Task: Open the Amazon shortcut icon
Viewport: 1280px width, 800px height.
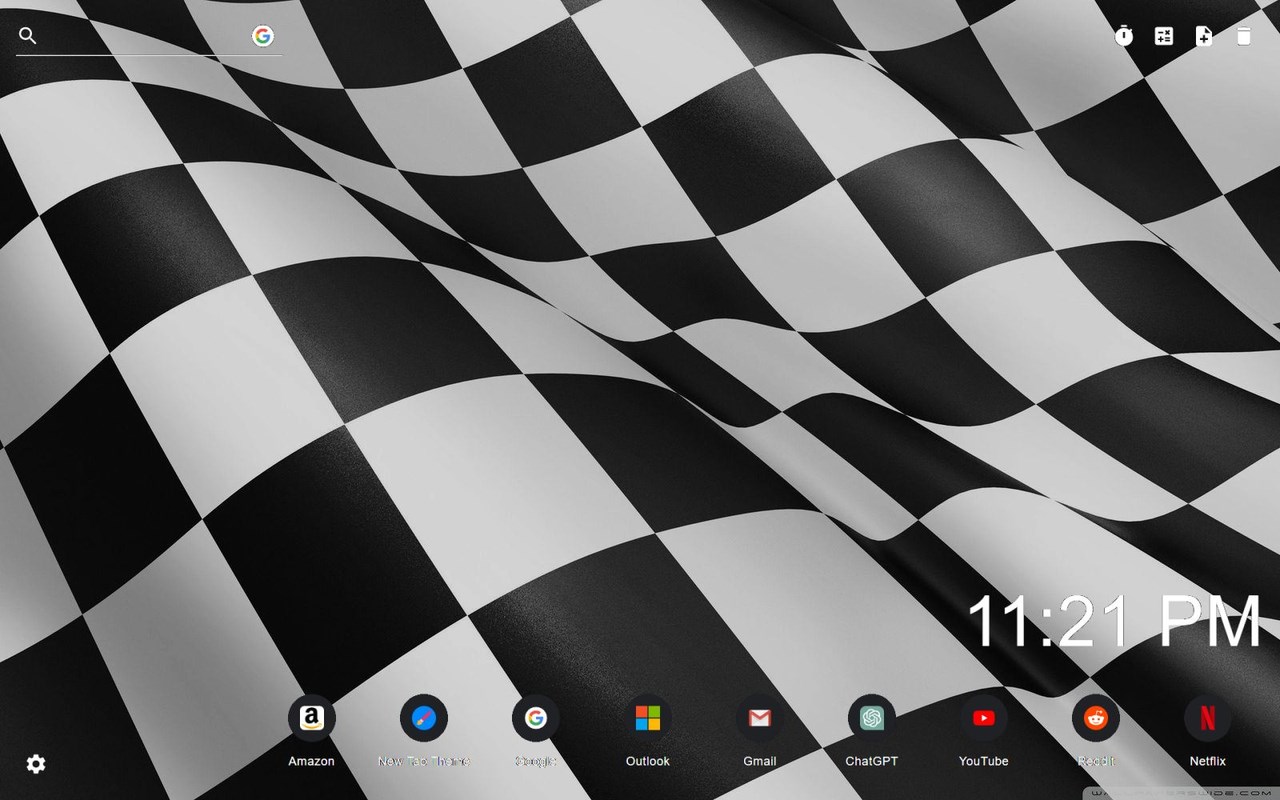Action: point(312,718)
